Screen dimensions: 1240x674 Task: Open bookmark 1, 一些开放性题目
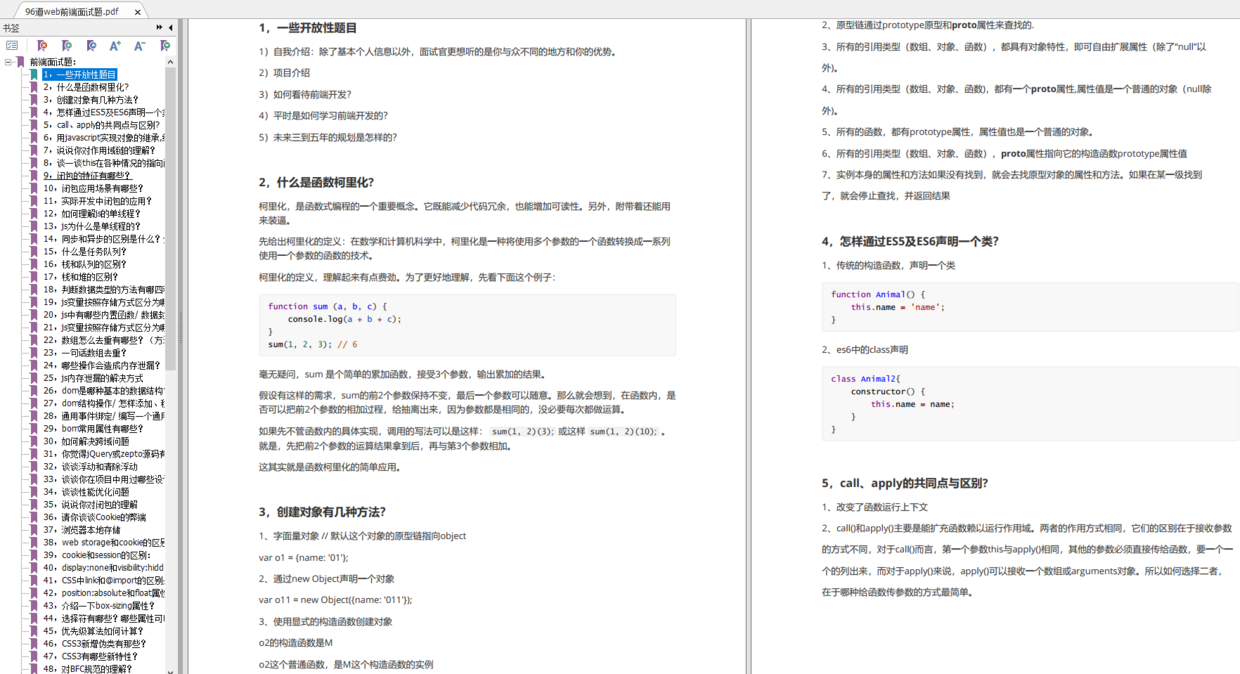coord(79,75)
